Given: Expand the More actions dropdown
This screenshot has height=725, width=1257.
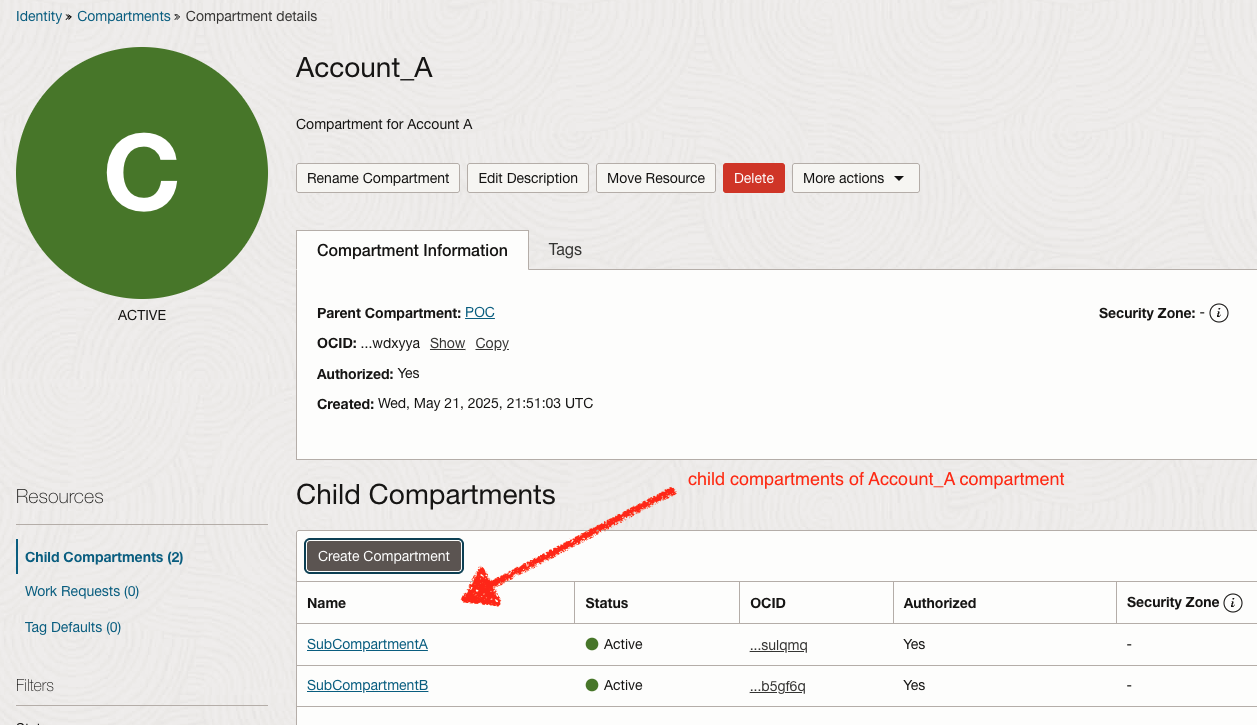Looking at the screenshot, I should pyautogui.click(x=855, y=178).
